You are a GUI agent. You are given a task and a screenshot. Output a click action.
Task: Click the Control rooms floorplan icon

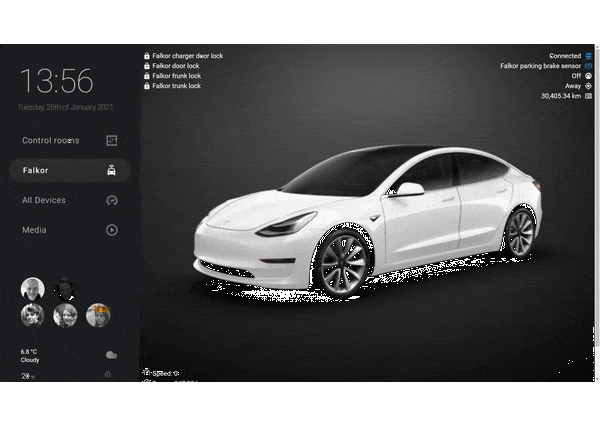112,140
